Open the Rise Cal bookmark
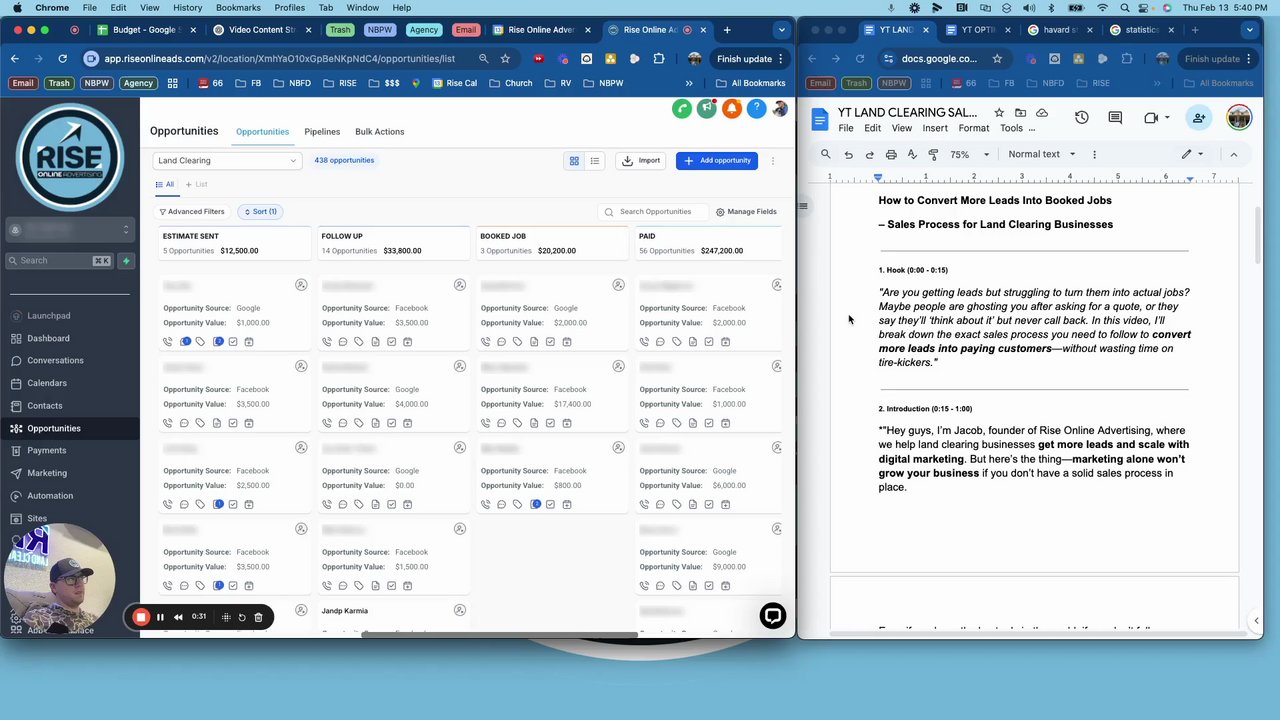Viewport: 1280px width, 720px height. point(455,83)
